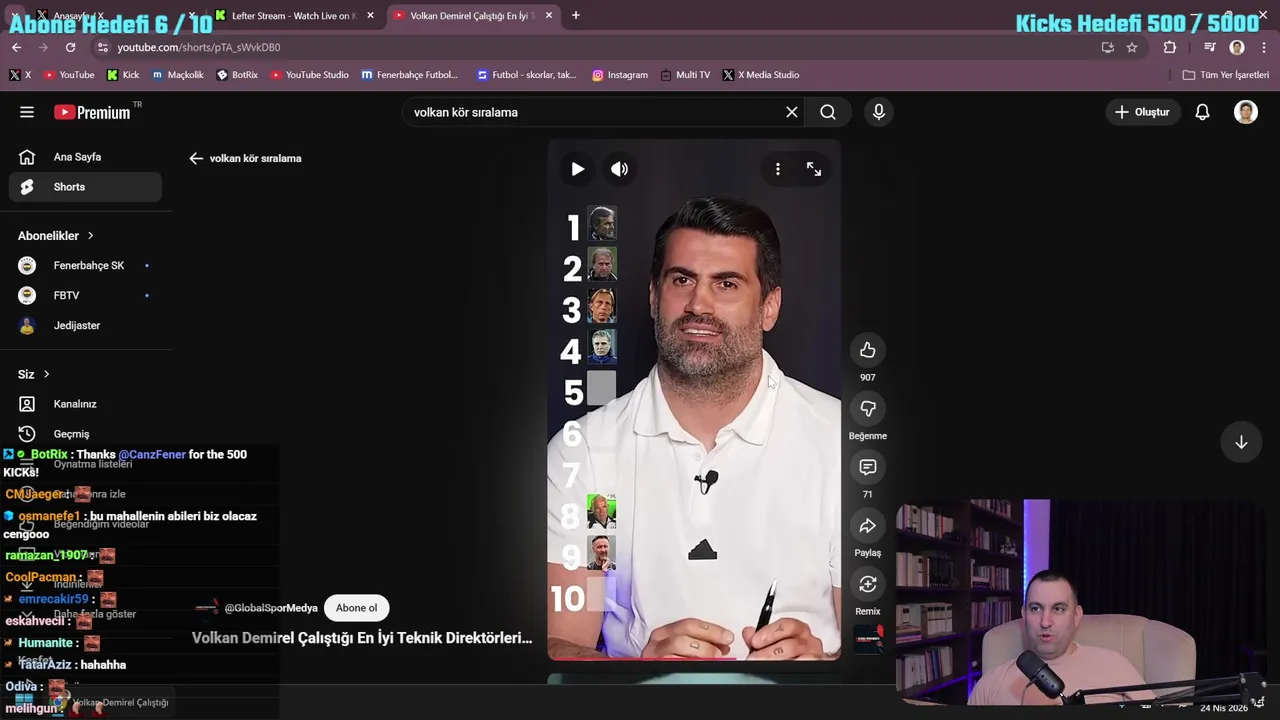This screenshot has height=720, width=1280.
Task: Open Geçmiş watch history
Action: 85,434
